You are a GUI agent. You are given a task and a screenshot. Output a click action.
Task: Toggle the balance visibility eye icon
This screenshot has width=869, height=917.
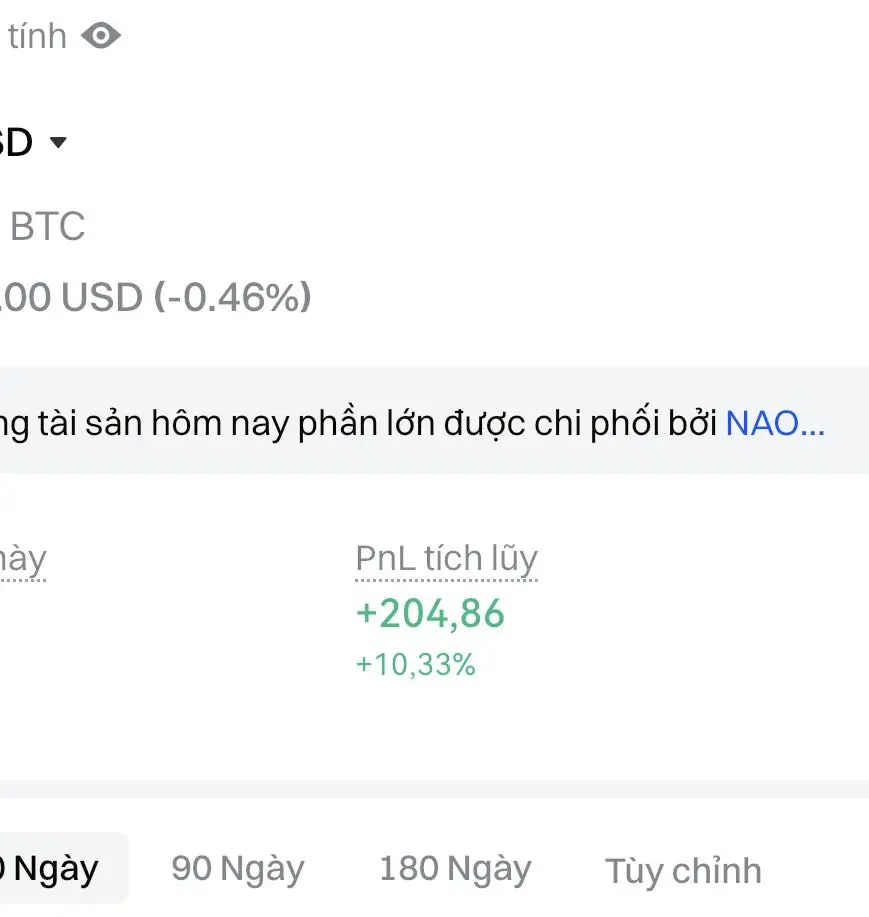click(100, 37)
